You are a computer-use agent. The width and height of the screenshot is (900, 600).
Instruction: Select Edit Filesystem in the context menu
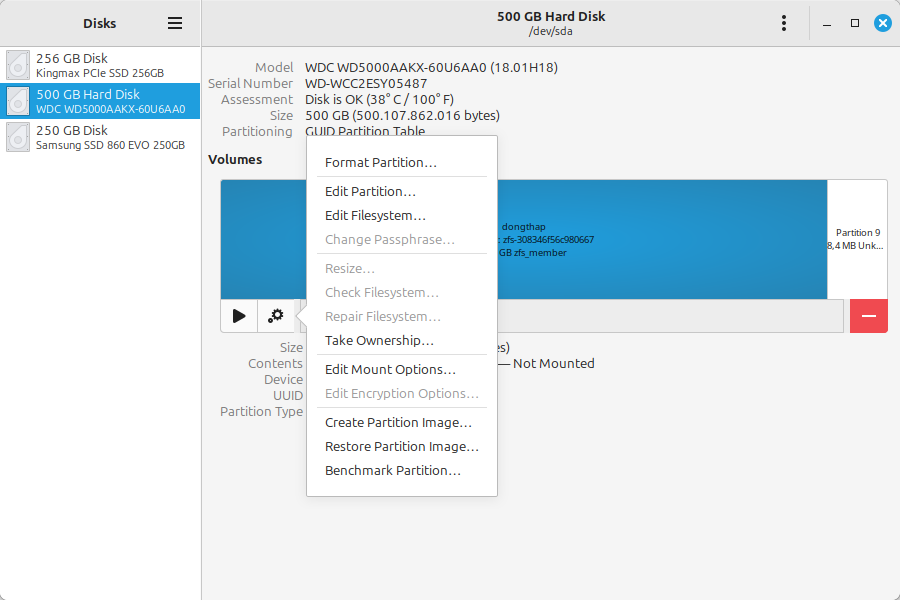click(x=375, y=215)
